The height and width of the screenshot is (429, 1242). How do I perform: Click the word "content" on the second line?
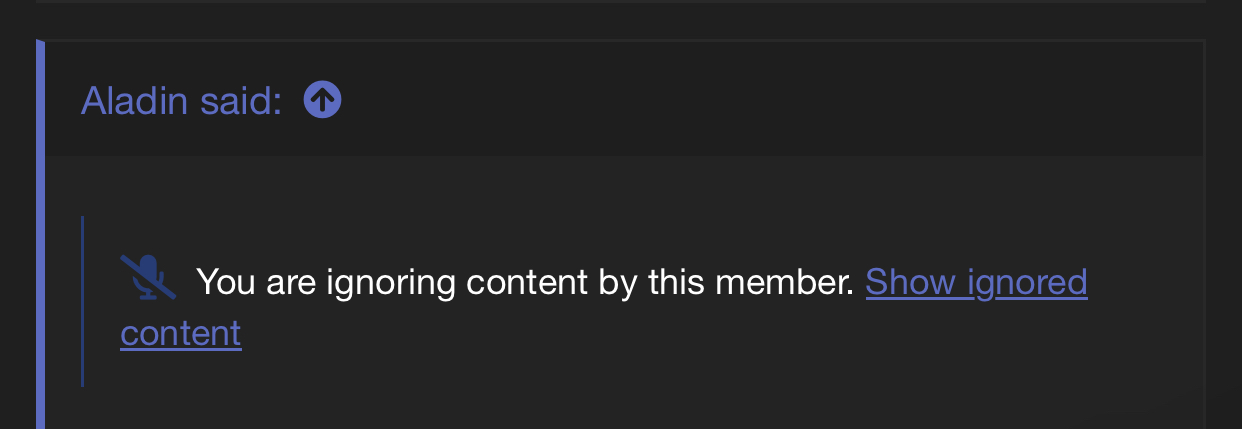tap(181, 333)
